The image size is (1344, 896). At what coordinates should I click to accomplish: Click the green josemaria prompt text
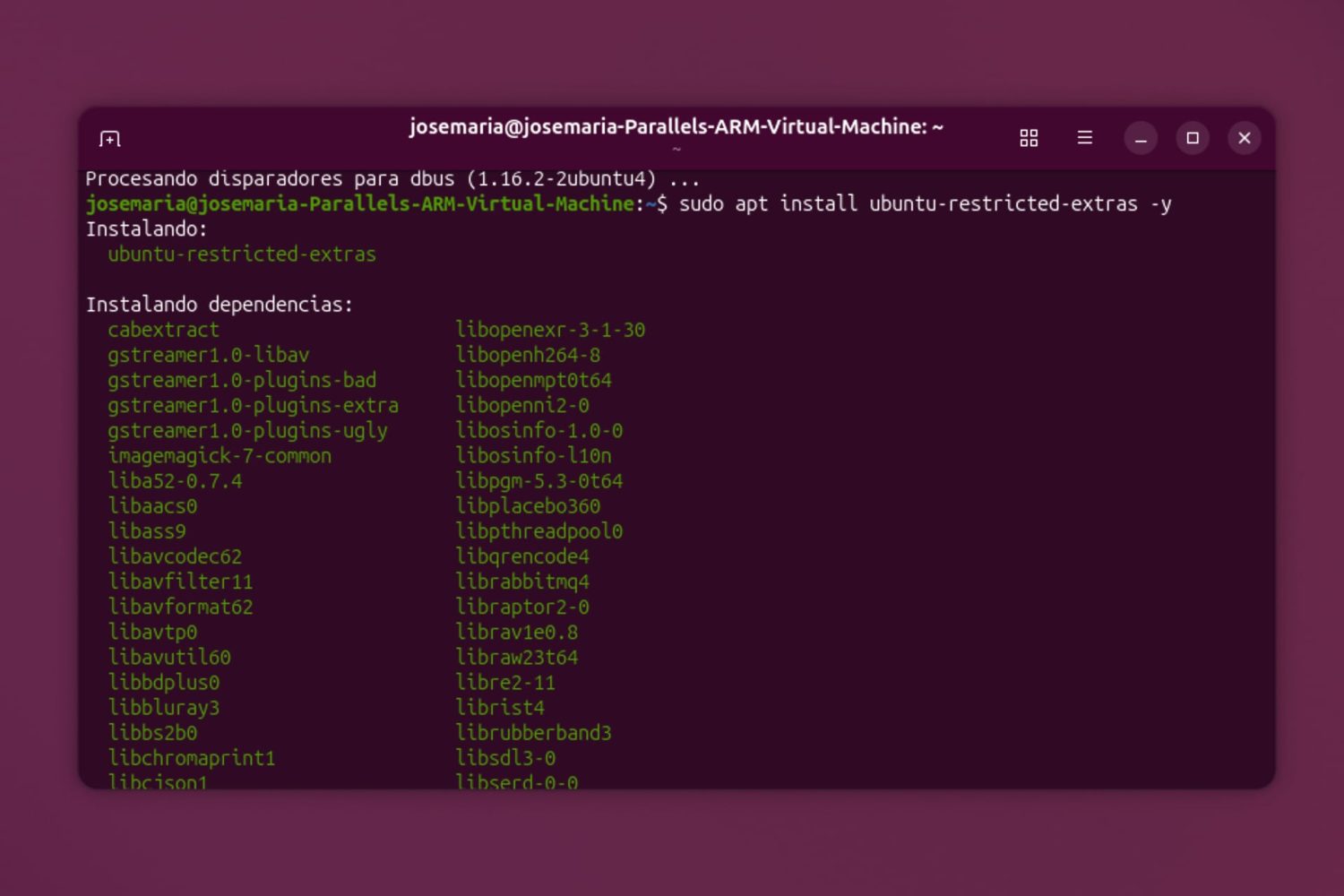(x=360, y=204)
